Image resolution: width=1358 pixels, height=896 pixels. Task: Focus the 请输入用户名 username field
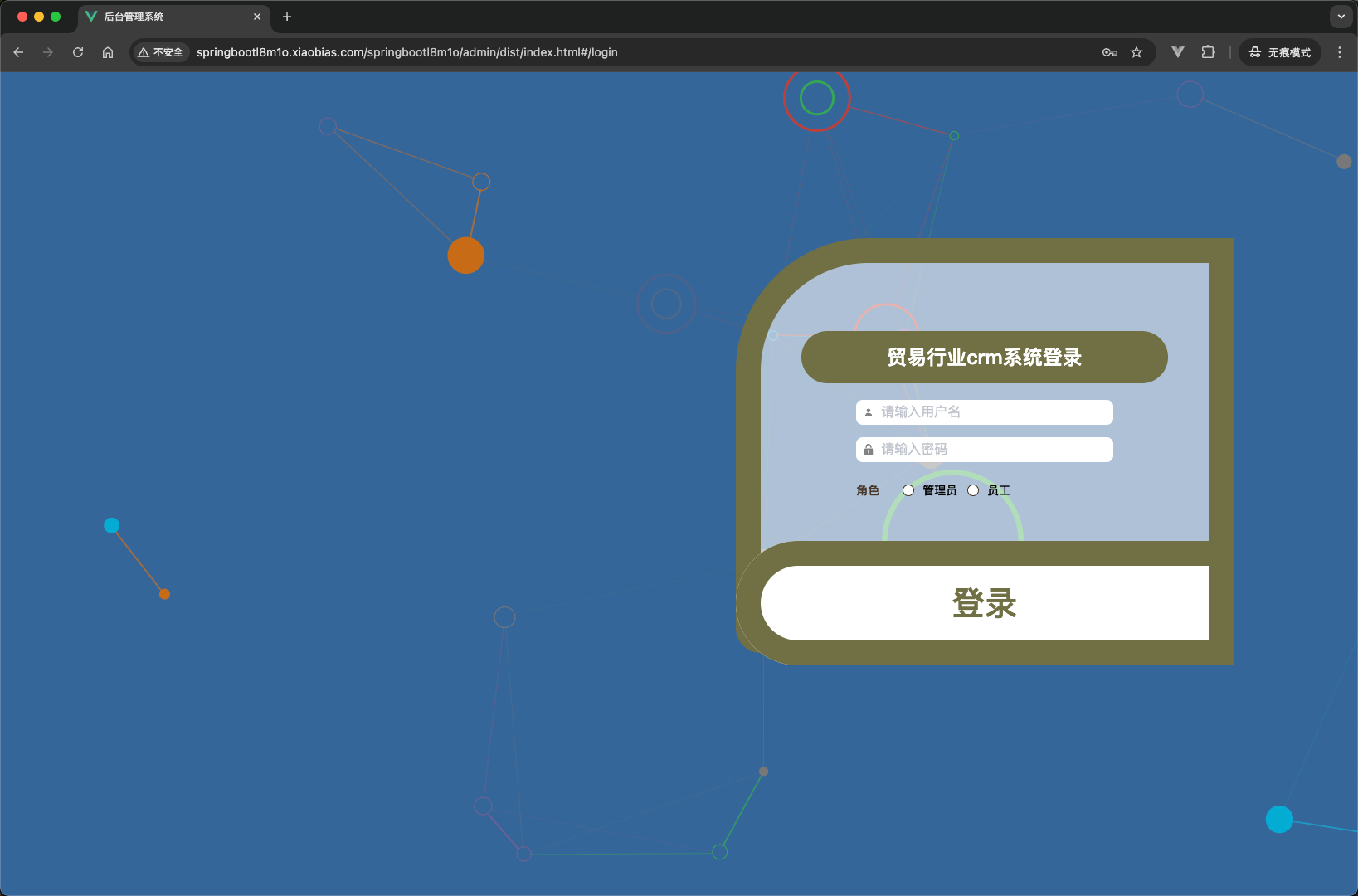click(x=985, y=412)
